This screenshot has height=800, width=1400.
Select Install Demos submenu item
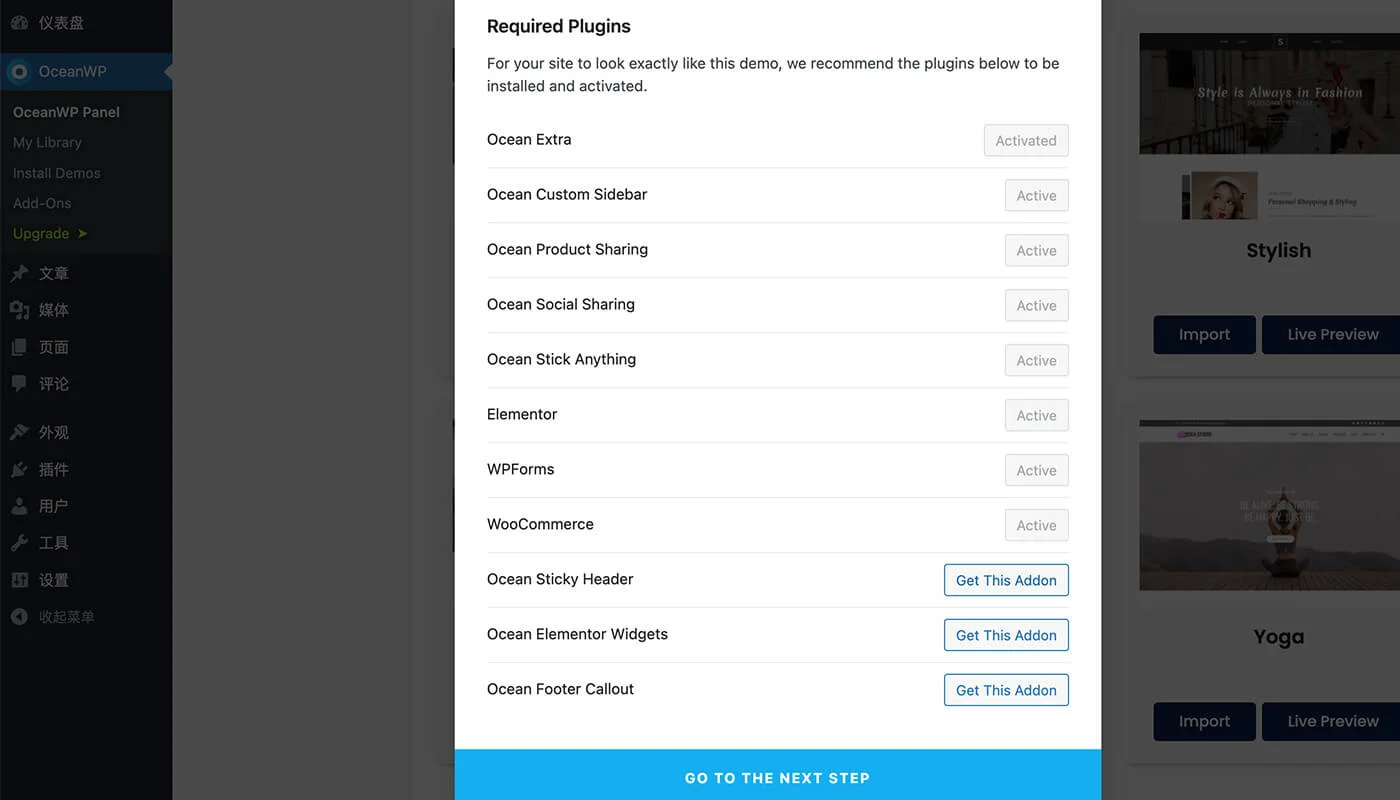click(56, 173)
